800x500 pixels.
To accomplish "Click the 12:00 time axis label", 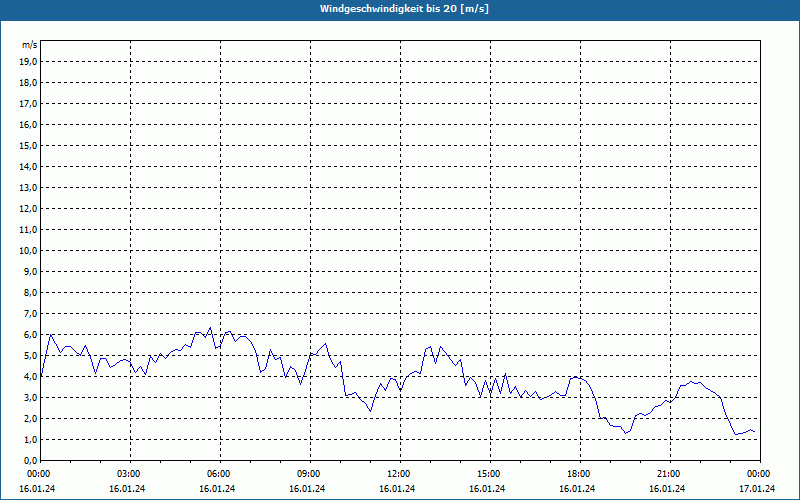I will pyautogui.click(x=400, y=473).
